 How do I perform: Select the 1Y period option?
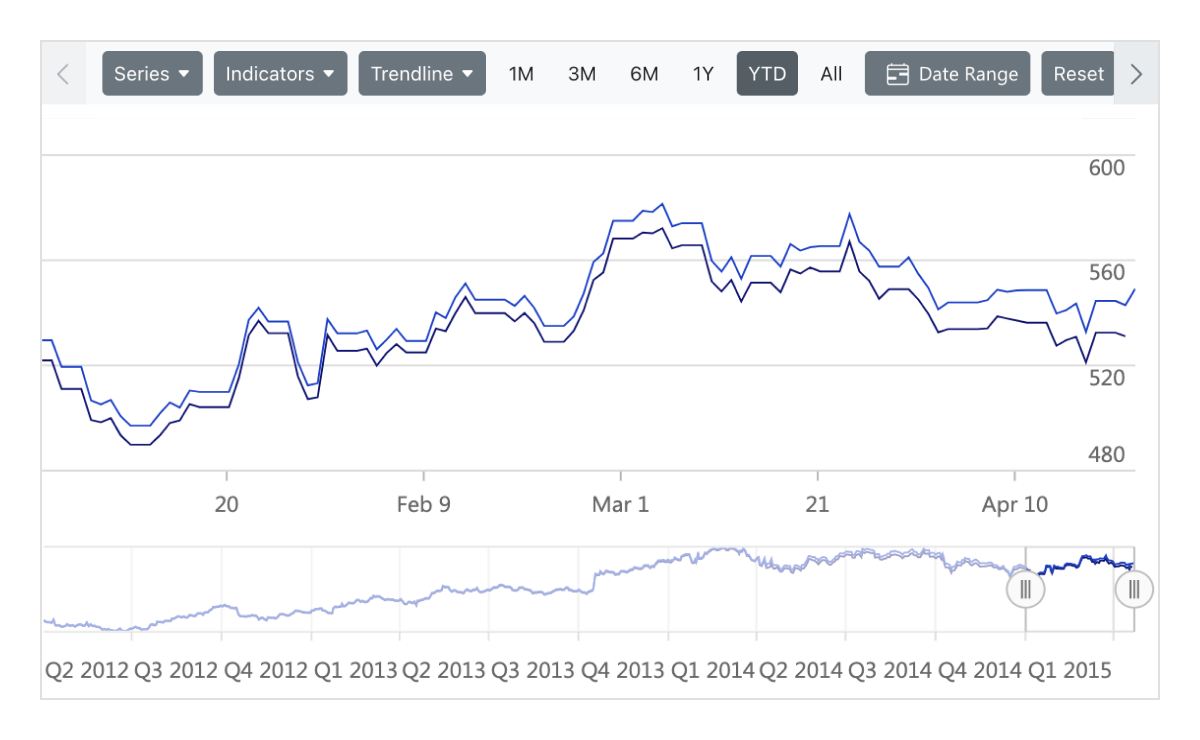point(703,74)
